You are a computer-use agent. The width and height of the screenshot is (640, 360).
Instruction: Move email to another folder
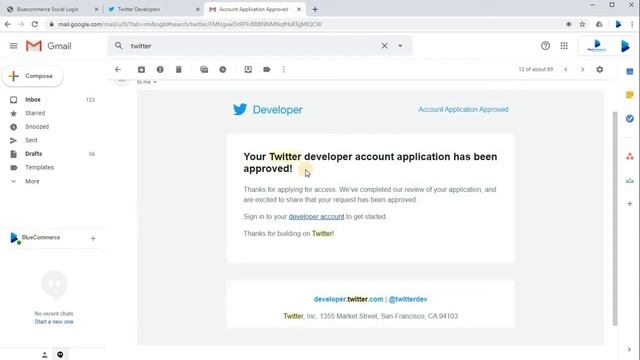click(x=248, y=69)
